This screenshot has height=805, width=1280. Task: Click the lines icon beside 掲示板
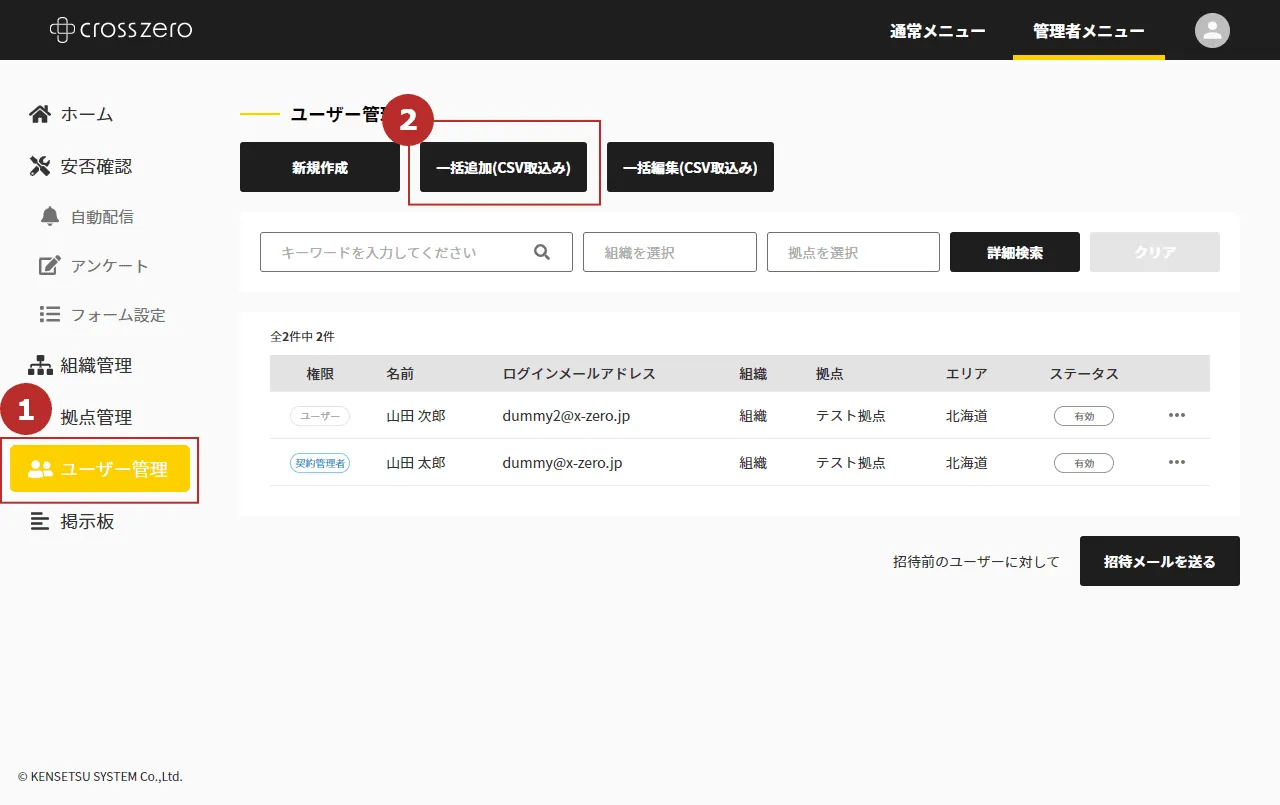[40, 521]
